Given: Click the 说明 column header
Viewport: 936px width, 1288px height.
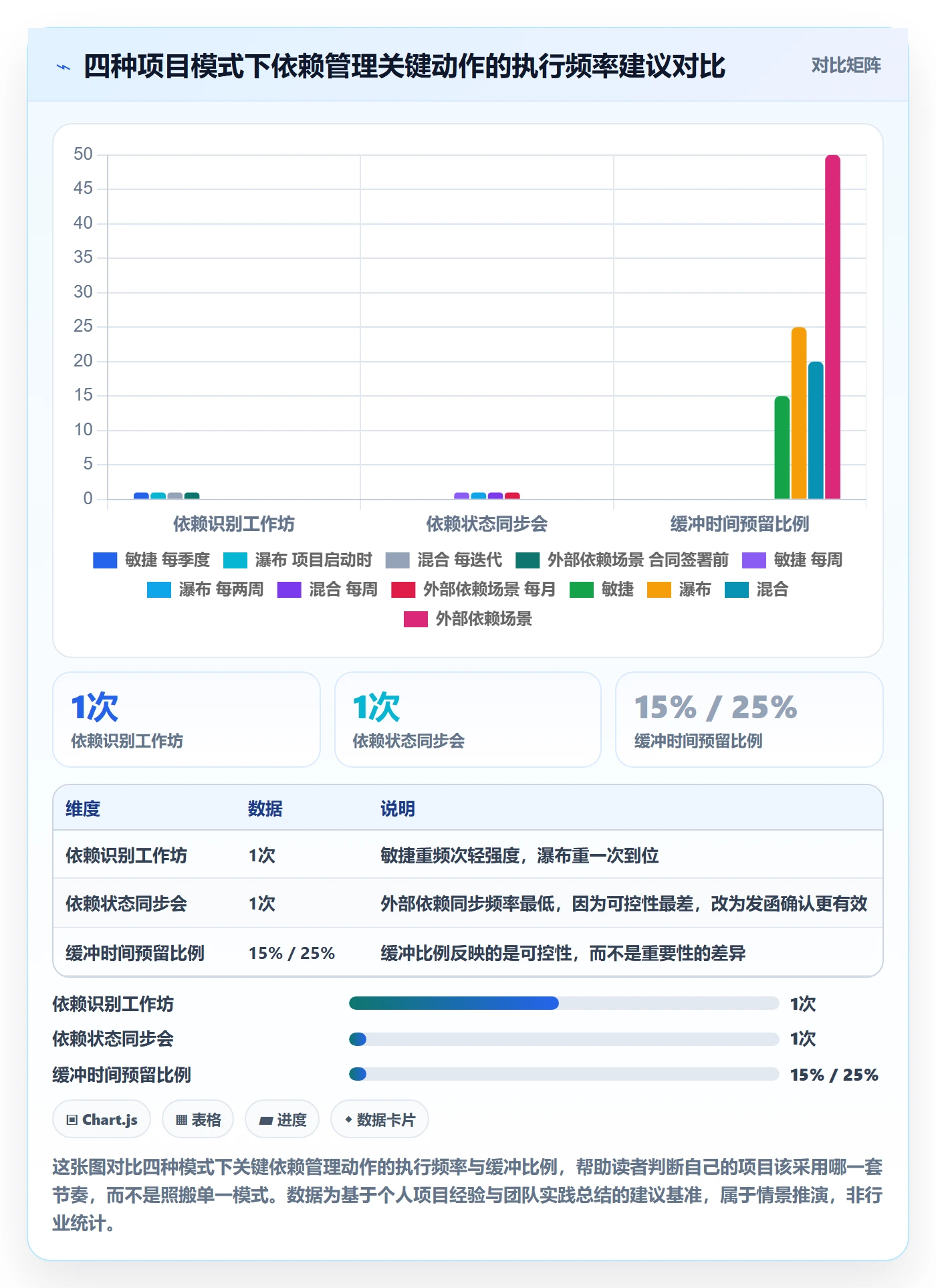Looking at the screenshot, I should (x=398, y=809).
